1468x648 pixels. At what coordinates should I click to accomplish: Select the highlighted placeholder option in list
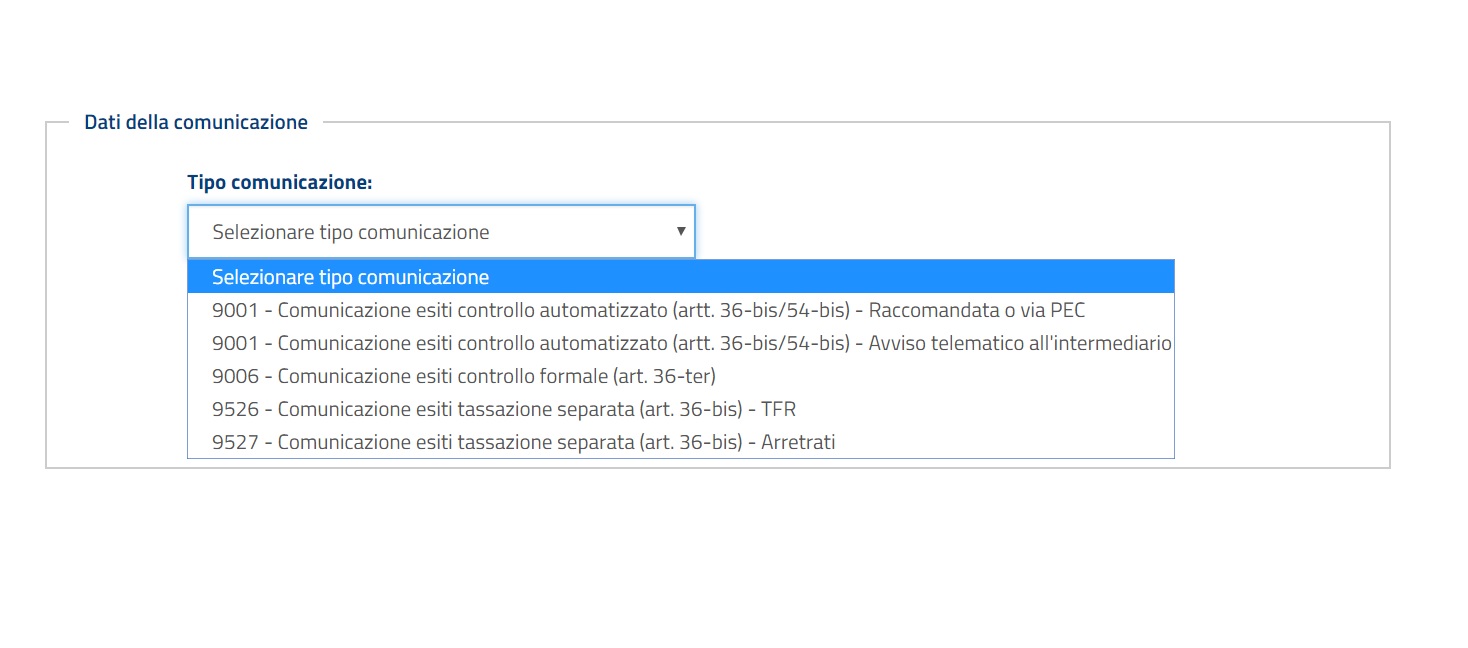[x=680, y=277]
